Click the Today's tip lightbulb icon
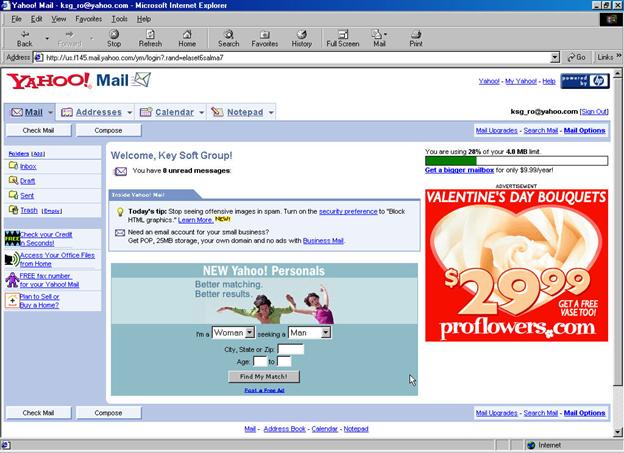The width and height of the screenshot is (624, 453). click(120, 212)
